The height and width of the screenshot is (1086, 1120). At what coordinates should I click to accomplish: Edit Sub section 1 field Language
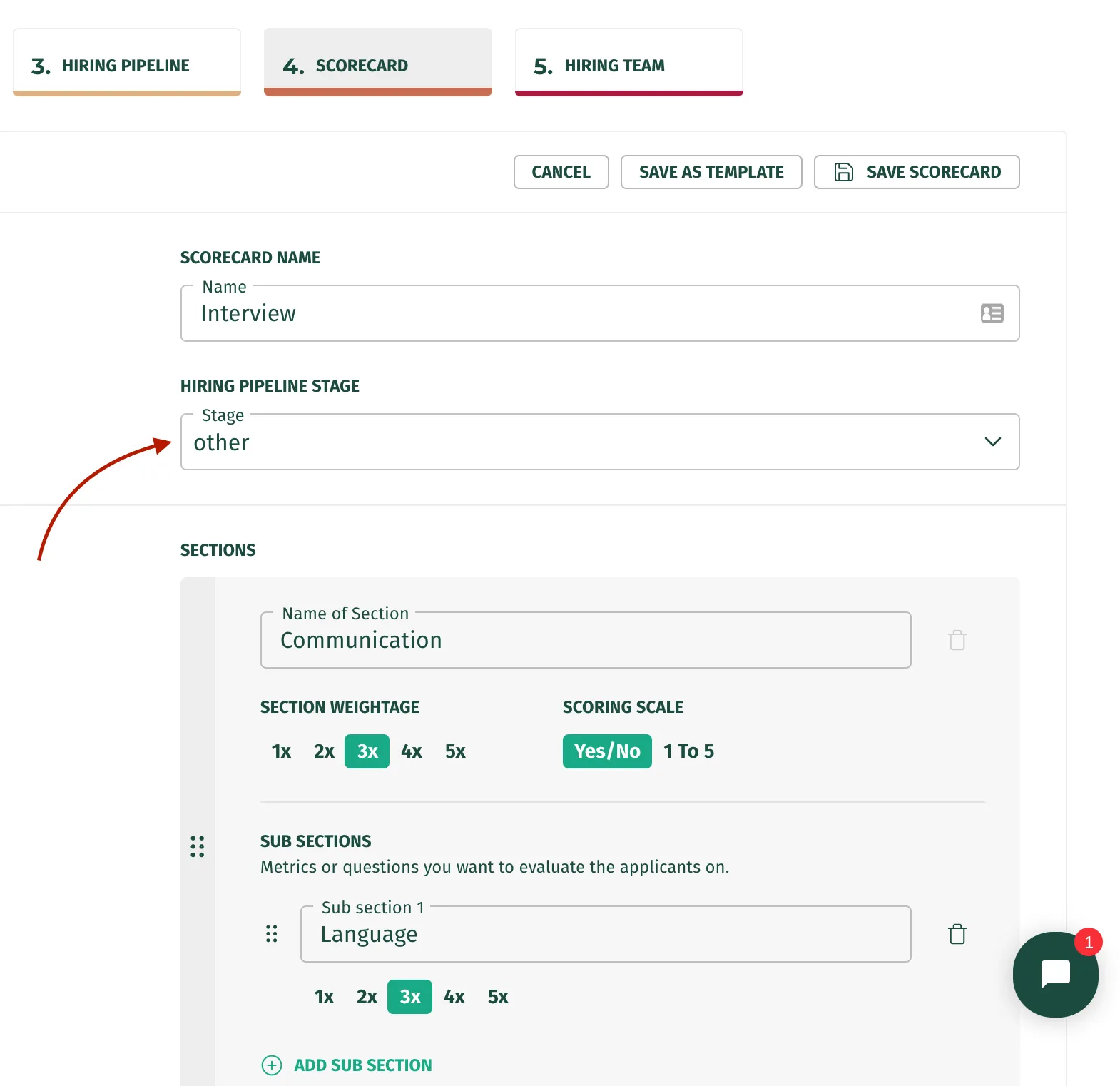coord(606,934)
